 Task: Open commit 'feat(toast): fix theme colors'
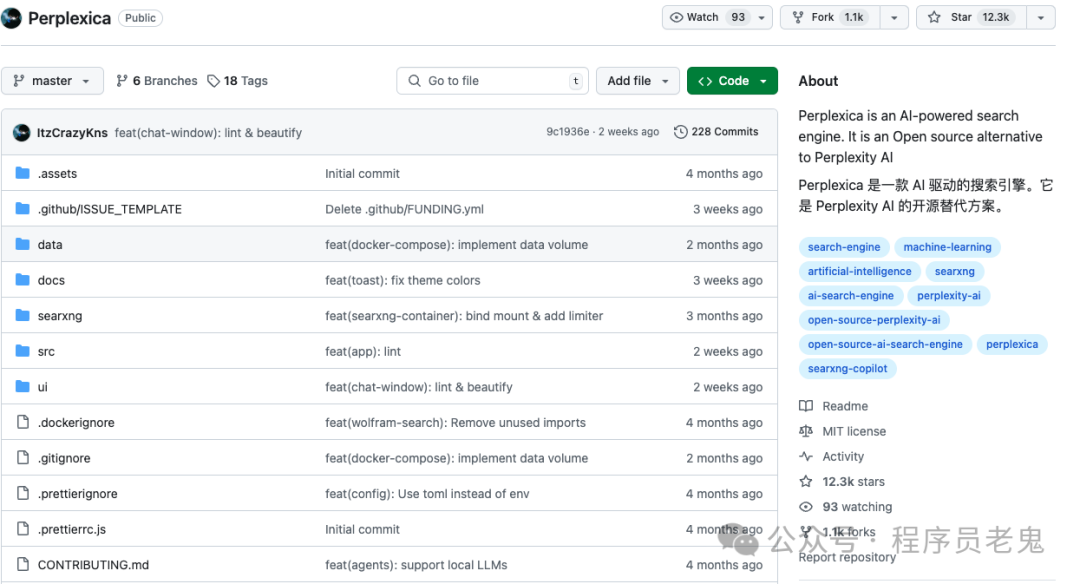coord(403,280)
